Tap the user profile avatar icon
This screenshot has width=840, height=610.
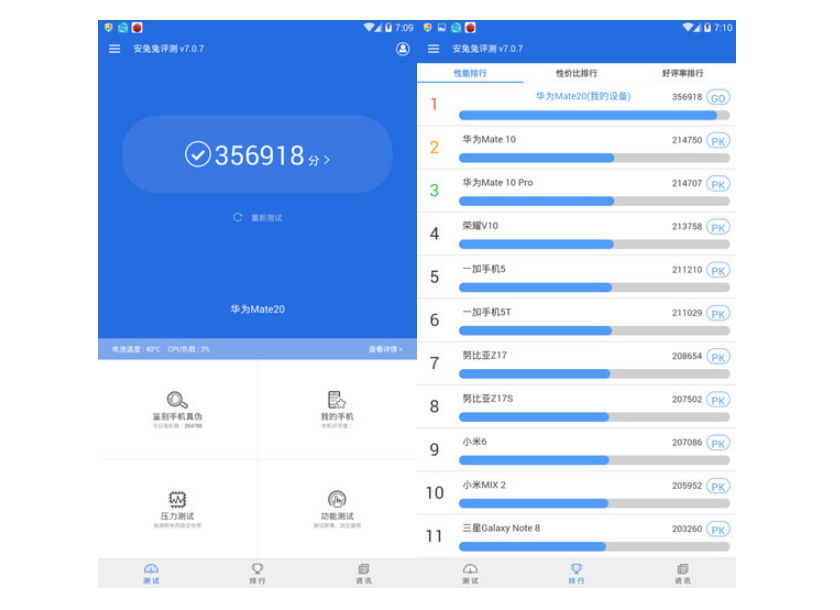[403, 49]
